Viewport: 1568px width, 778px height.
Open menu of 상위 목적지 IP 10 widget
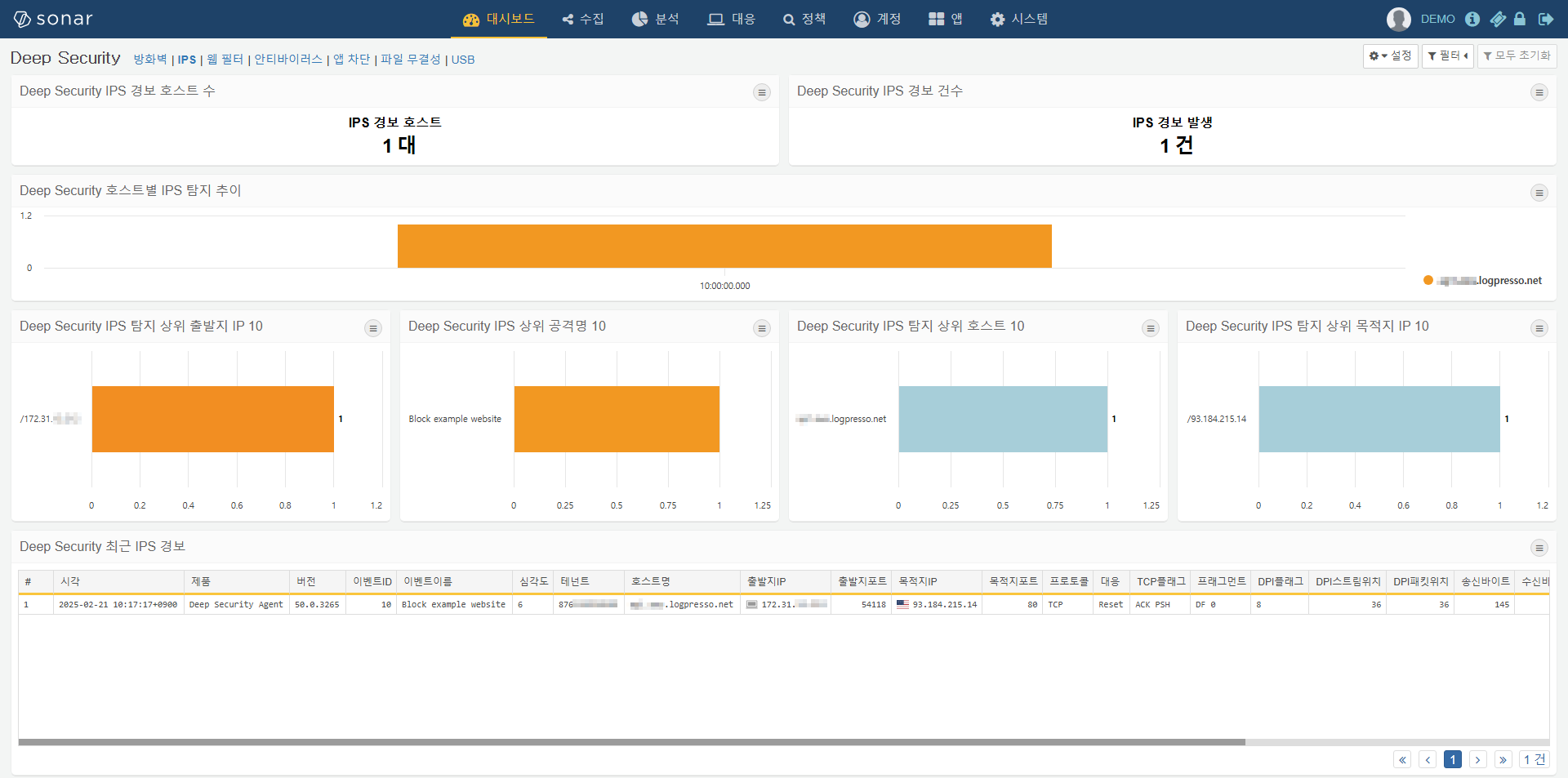(1539, 328)
